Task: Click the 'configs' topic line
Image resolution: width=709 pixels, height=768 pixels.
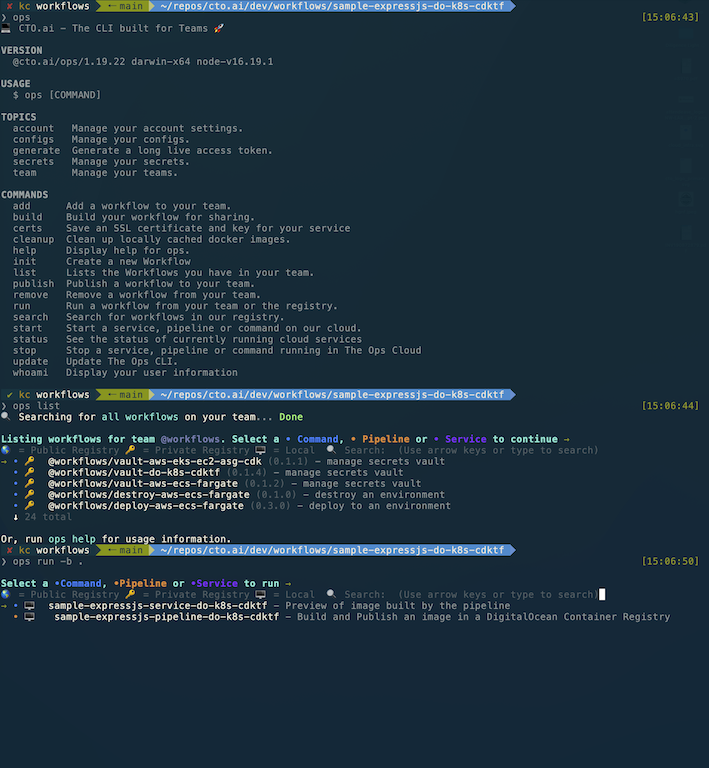Action: pyautogui.click(x=101, y=140)
